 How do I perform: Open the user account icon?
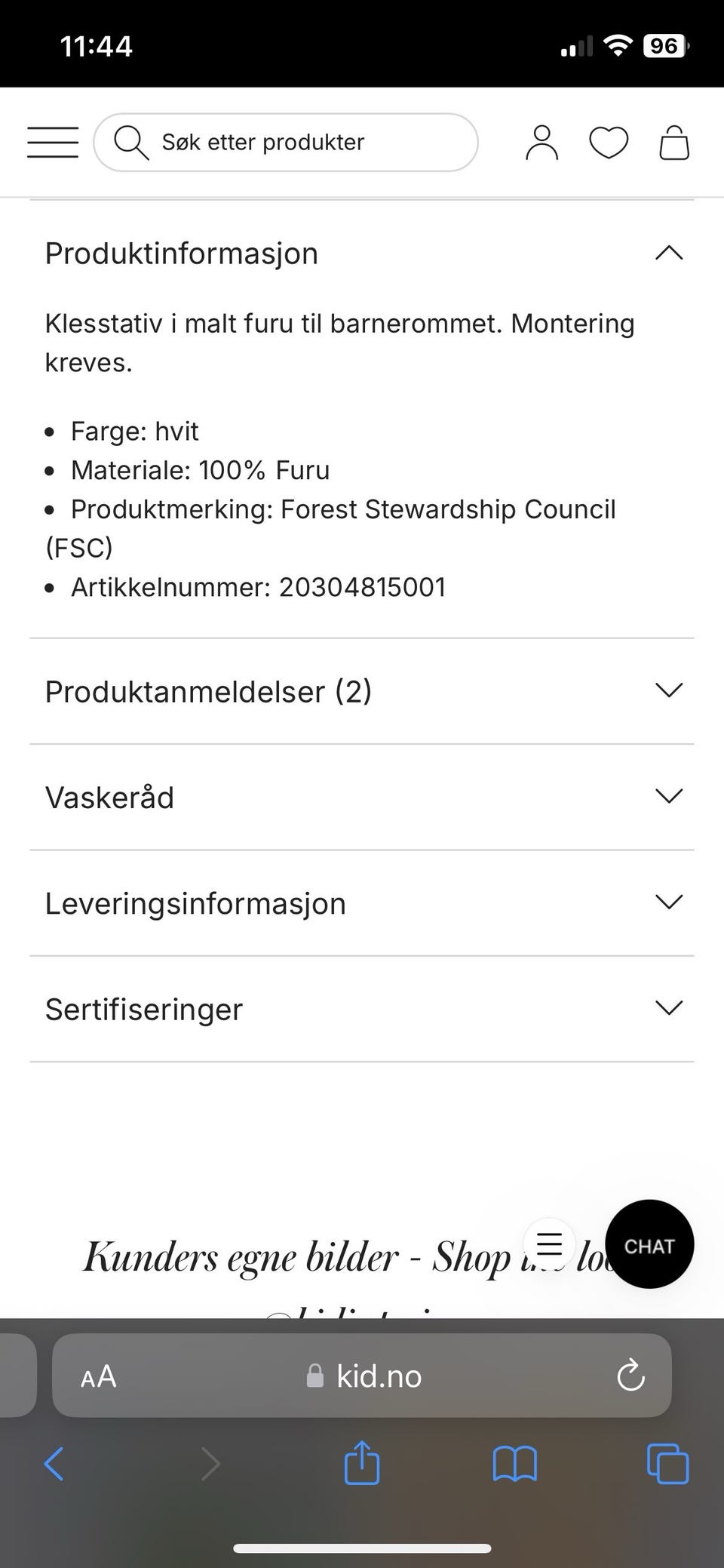[x=541, y=143]
